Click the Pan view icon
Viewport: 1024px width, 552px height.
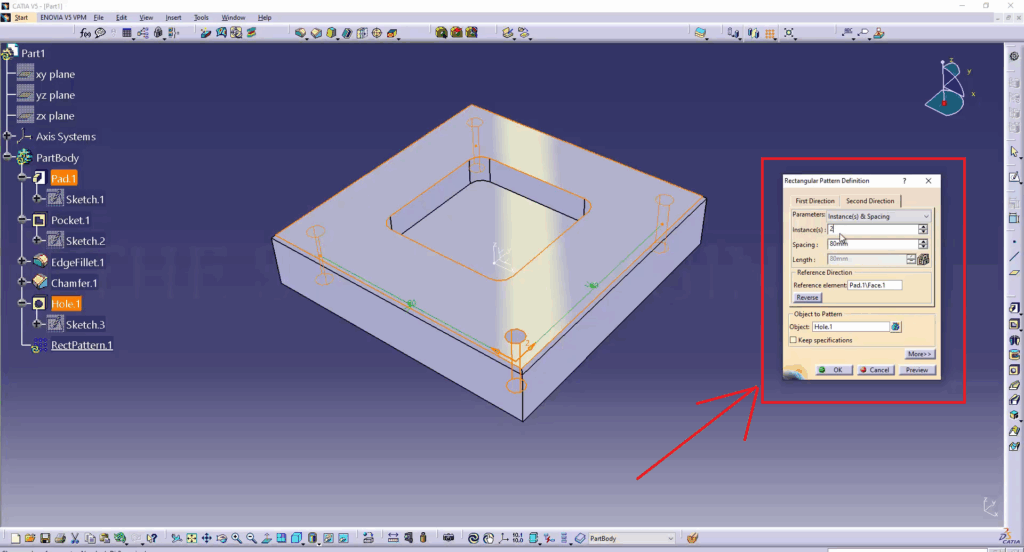[x=205, y=538]
